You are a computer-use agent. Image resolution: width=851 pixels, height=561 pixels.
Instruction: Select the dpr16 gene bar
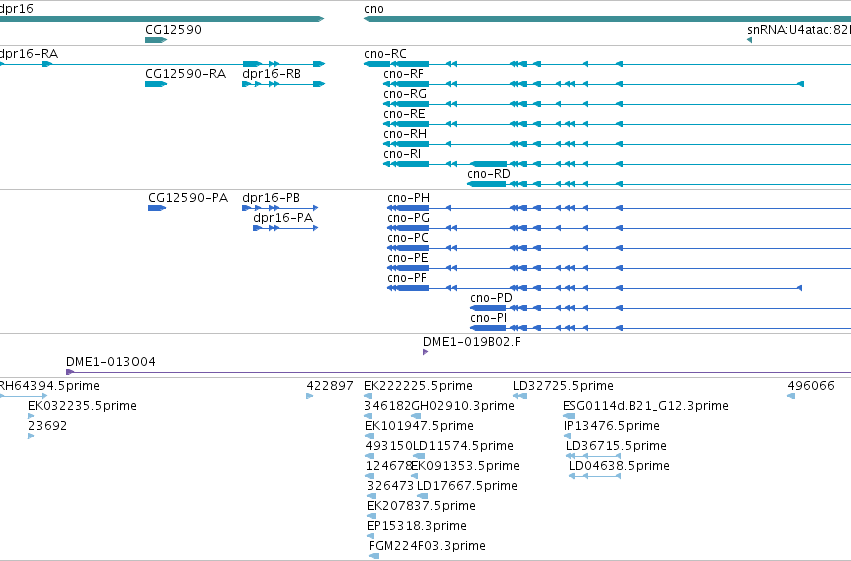tap(162, 19)
